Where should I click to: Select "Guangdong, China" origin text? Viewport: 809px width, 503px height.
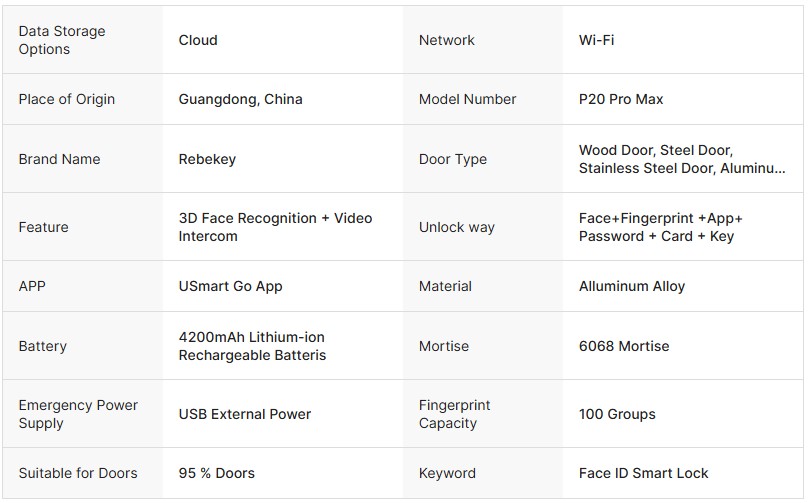pos(240,99)
